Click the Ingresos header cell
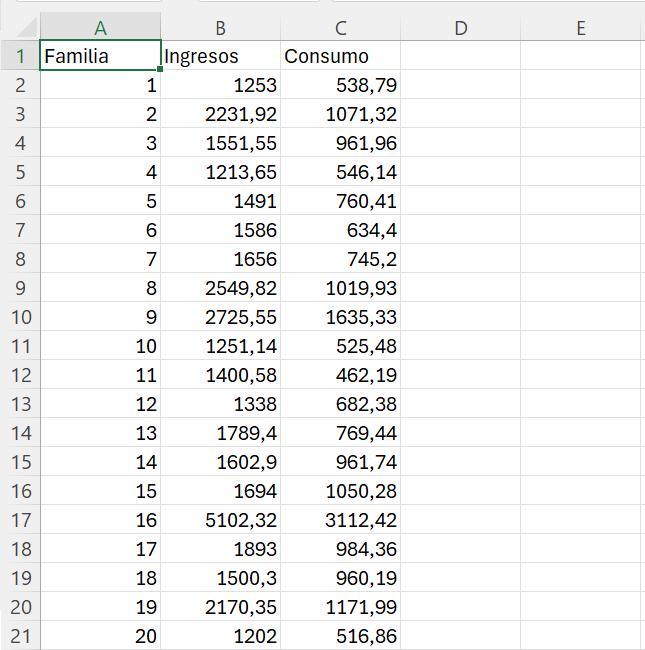The width and height of the screenshot is (645, 650). point(220,56)
